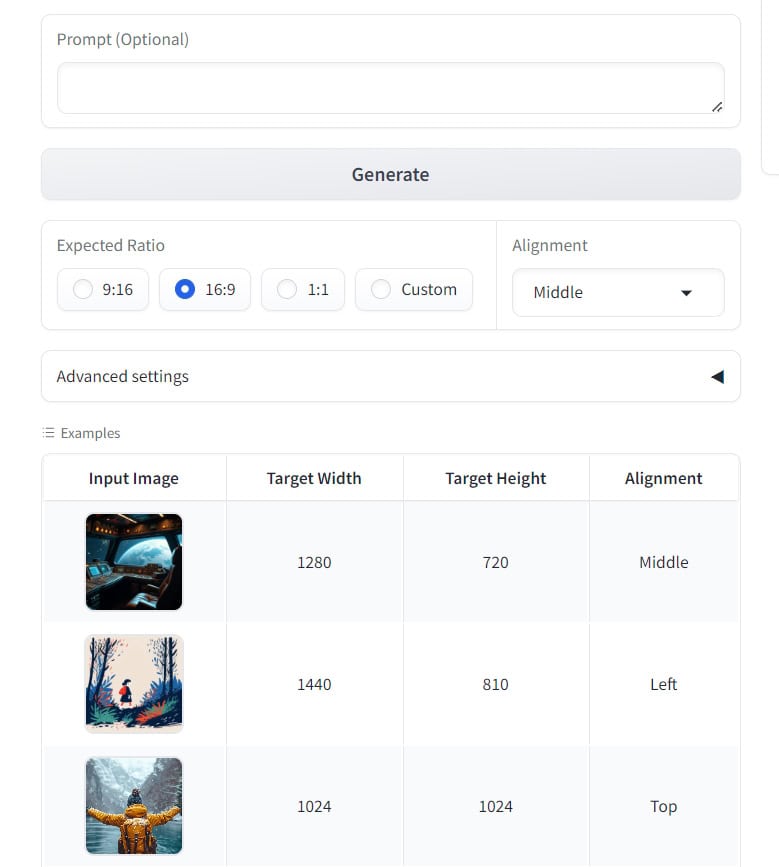Select the forest illustration example thumbnail
779x867 pixels.
pos(134,684)
